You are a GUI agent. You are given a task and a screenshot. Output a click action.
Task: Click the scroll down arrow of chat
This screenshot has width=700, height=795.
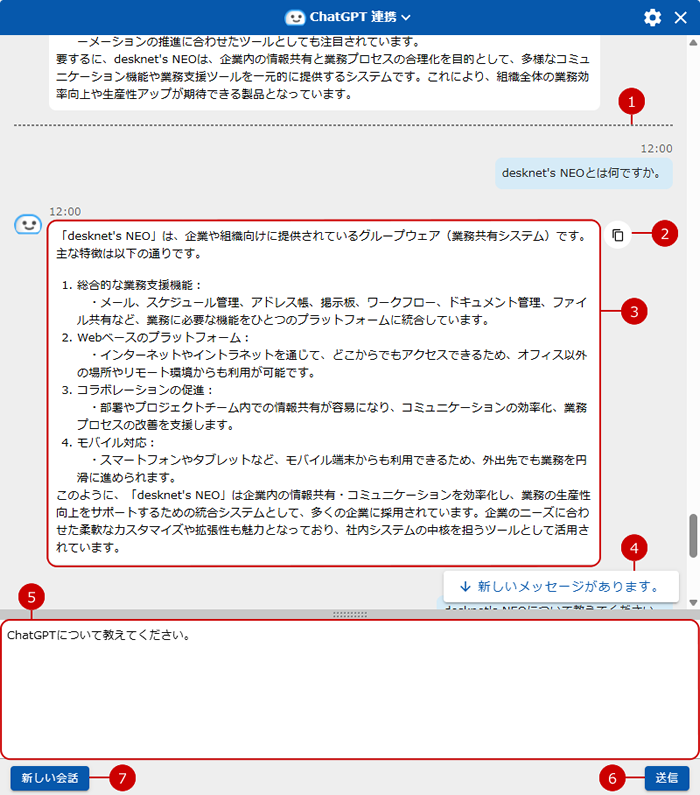coord(693,602)
